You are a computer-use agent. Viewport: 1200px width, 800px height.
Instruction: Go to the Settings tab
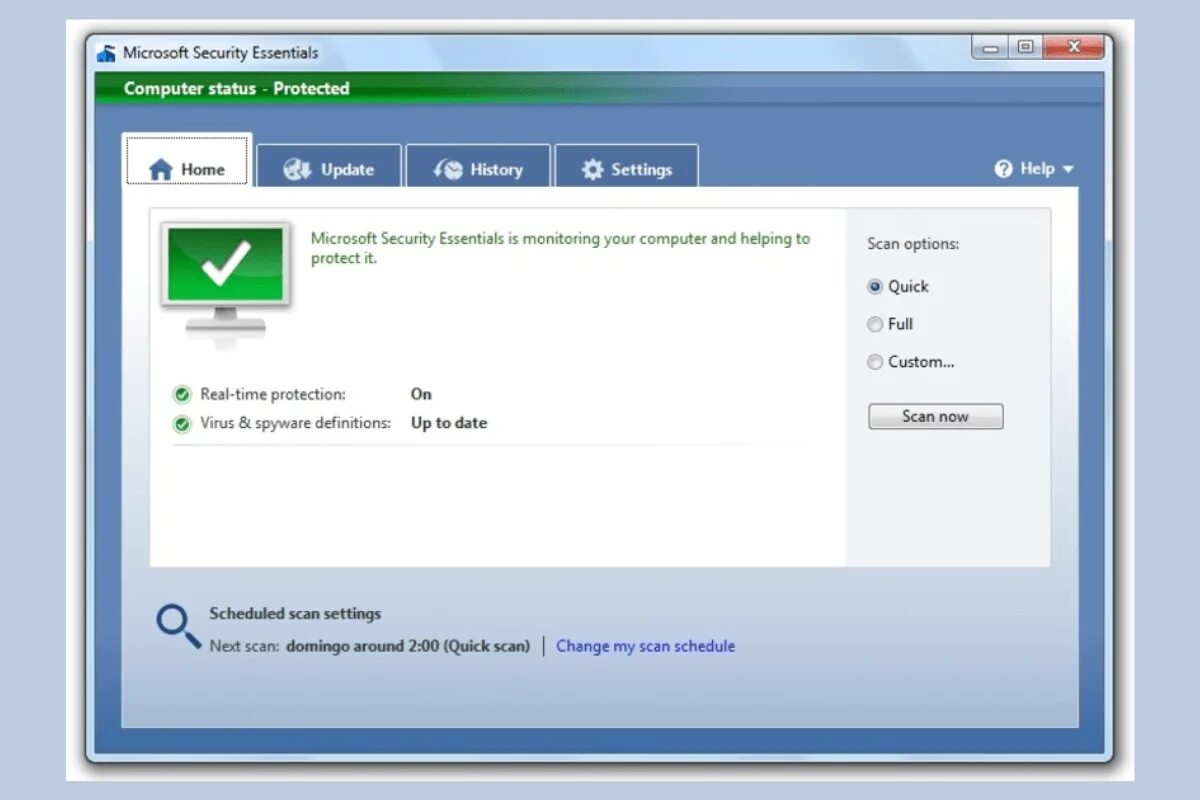point(627,167)
